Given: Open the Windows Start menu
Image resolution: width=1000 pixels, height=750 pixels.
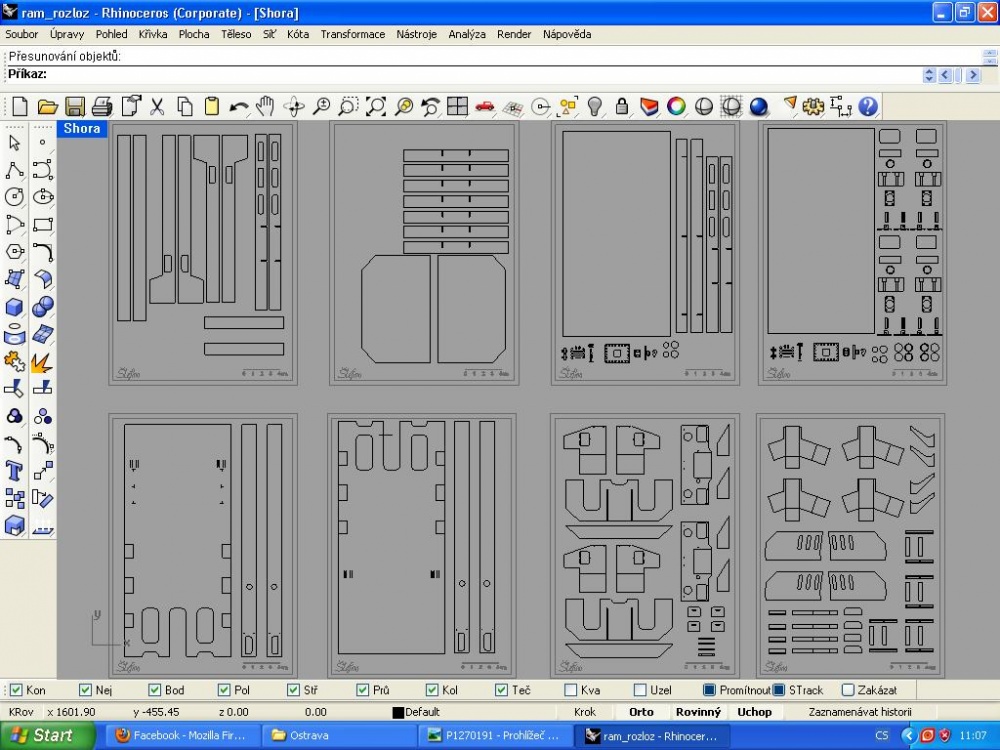Looking at the screenshot, I should (x=48, y=736).
